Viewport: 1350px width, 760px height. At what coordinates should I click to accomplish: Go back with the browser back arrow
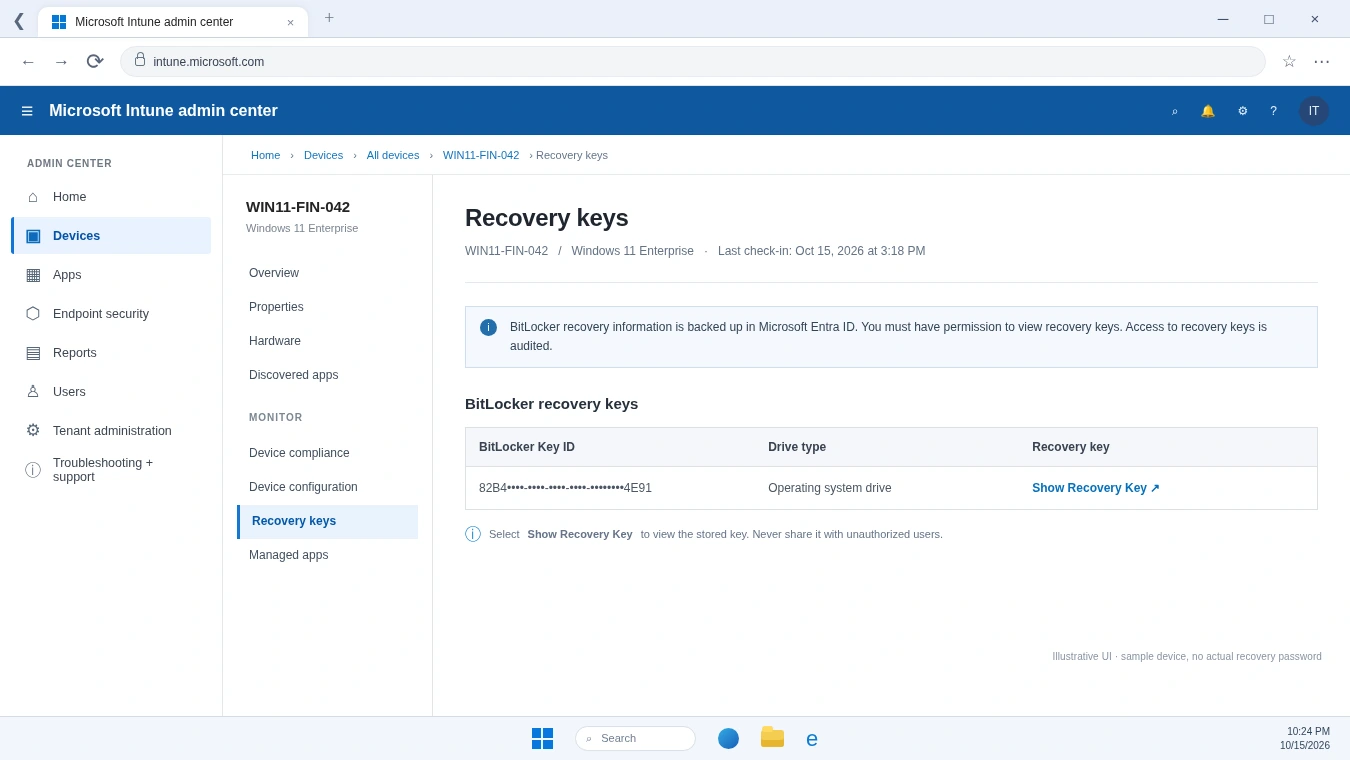(x=28, y=62)
